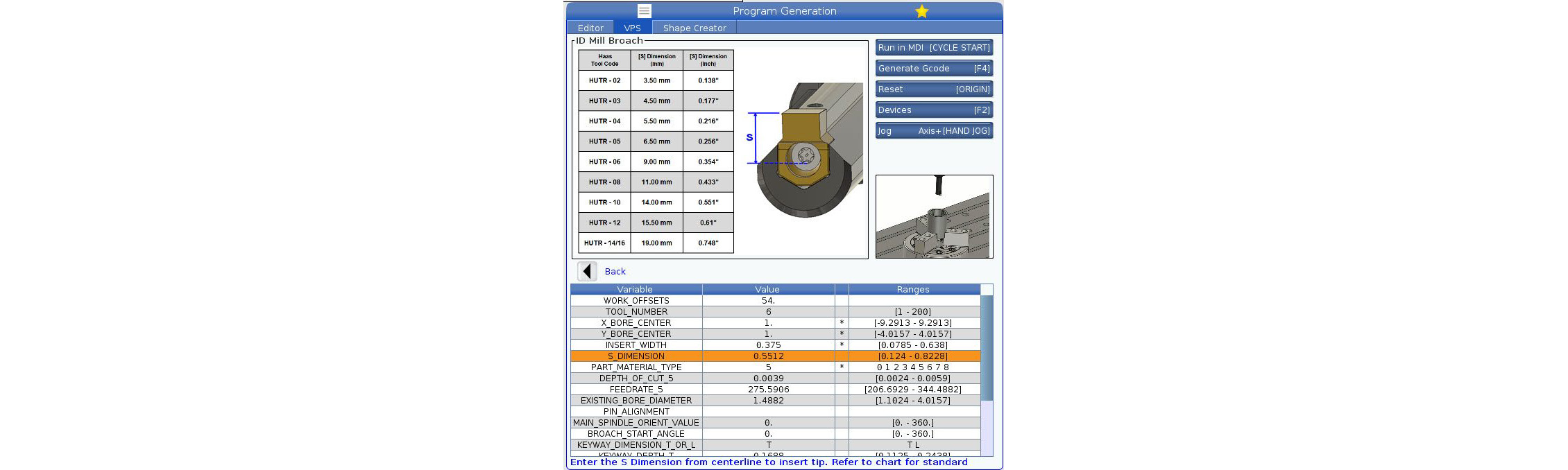Click the Program Generation title text
Image resolution: width=1568 pixels, height=470 pixels.
pyautogui.click(x=785, y=11)
